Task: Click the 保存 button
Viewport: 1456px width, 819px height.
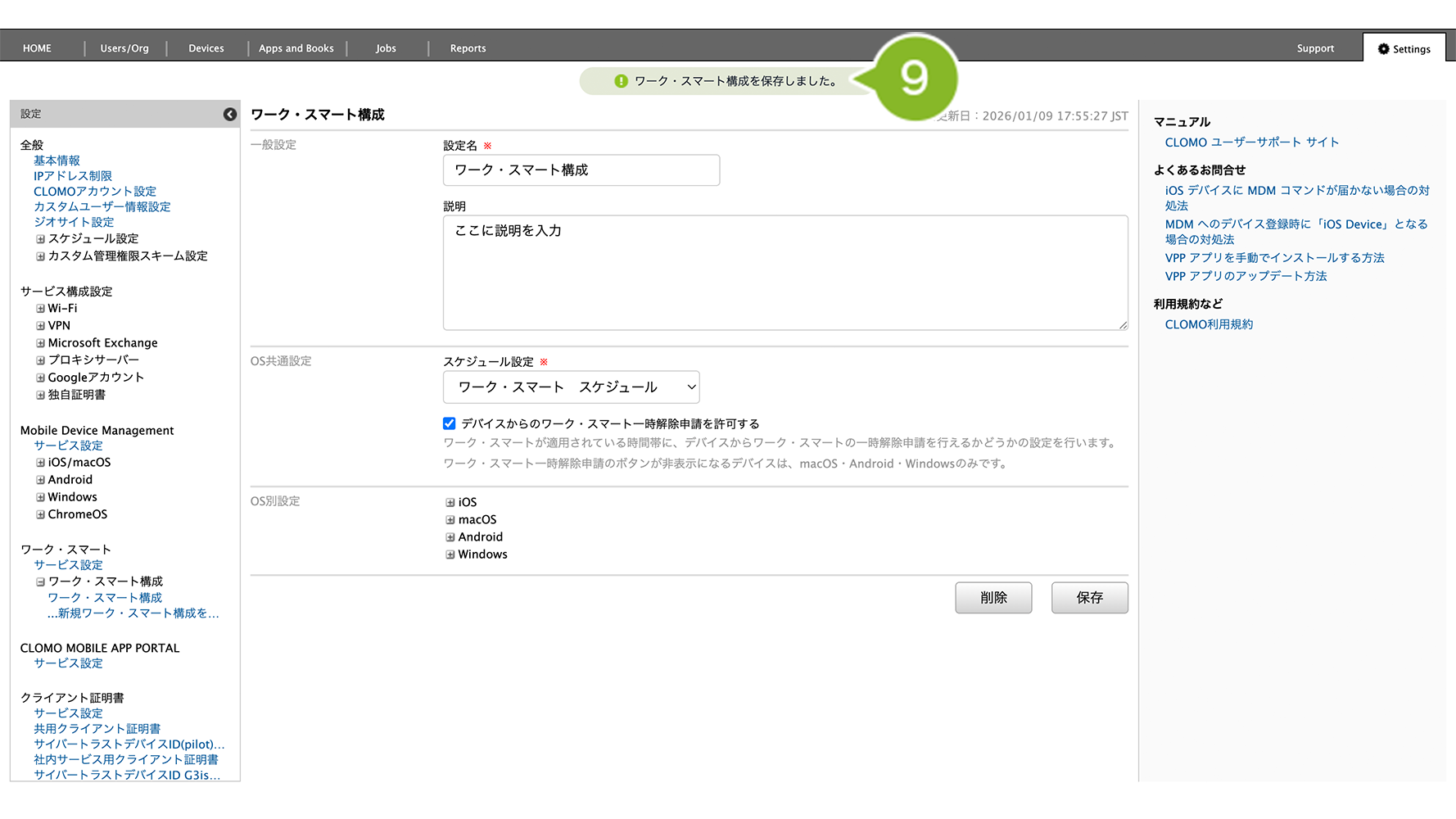Action: 1089,598
